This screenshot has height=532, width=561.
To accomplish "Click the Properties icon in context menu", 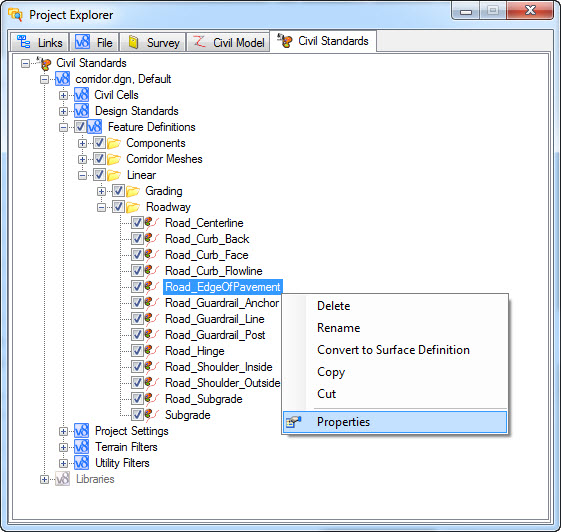I will coord(294,422).
